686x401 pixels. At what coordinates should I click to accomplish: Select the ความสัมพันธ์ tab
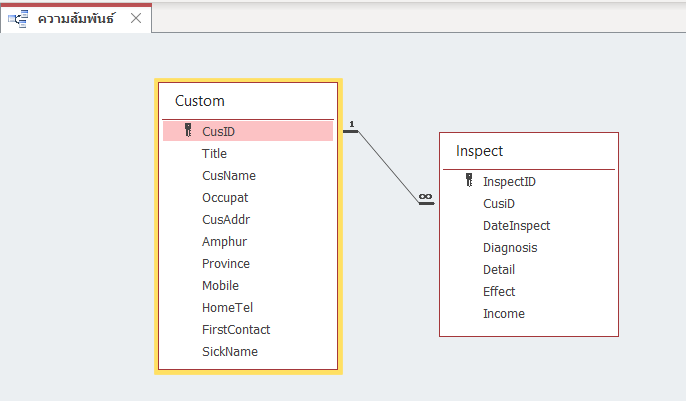[75, 18]
